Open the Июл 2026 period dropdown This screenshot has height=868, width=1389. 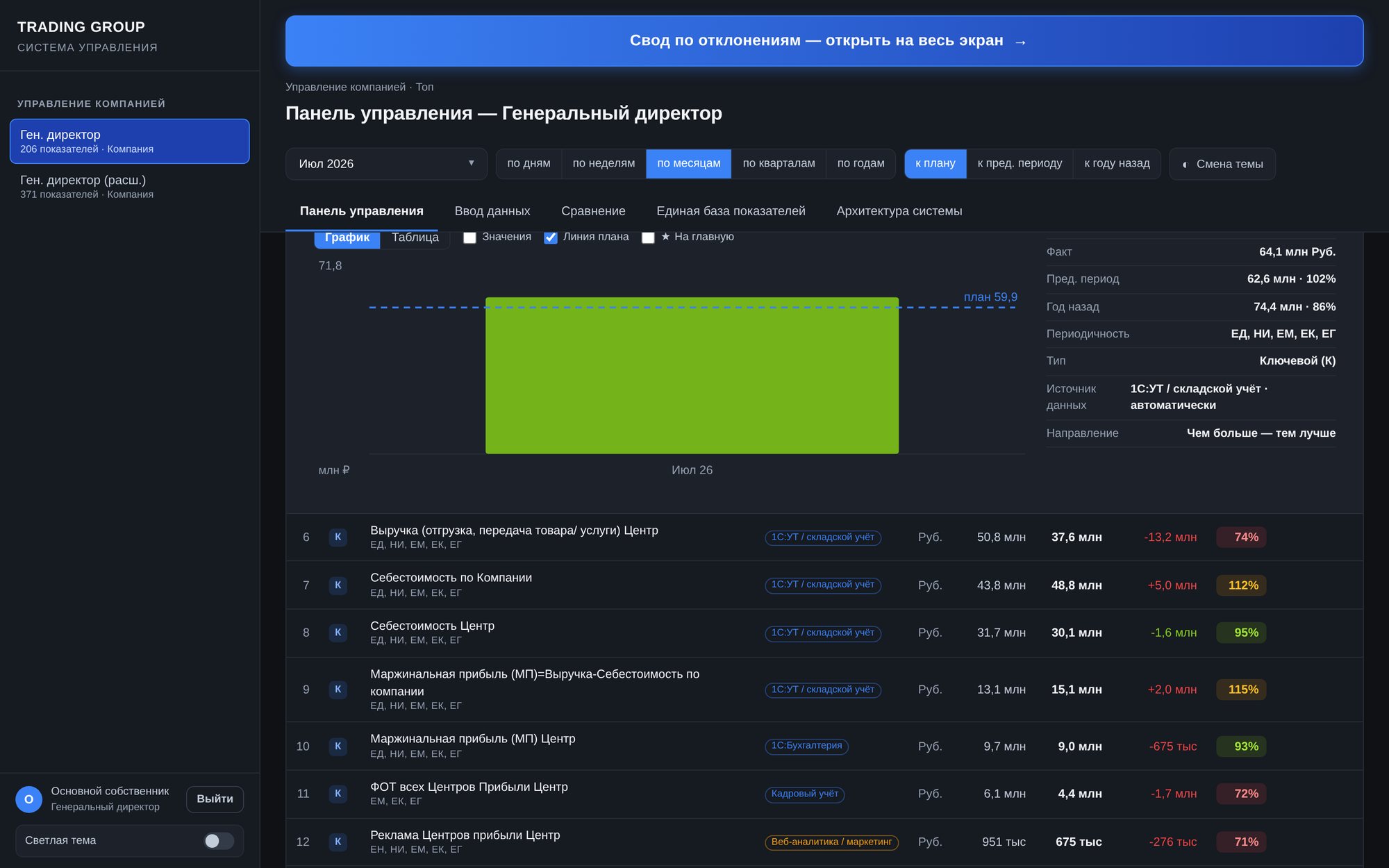pos(386,164)
